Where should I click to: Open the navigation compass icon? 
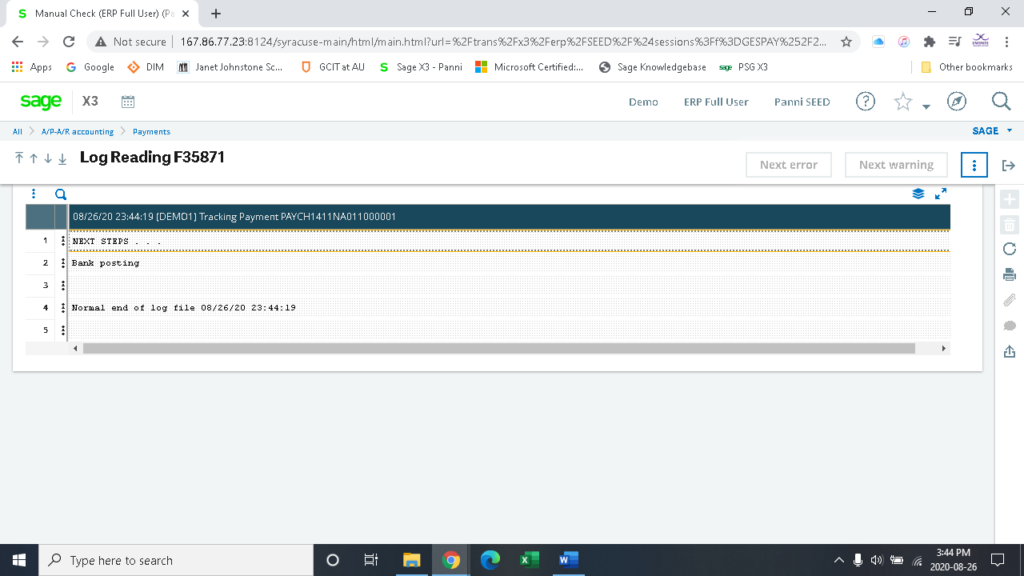[957, 101]
